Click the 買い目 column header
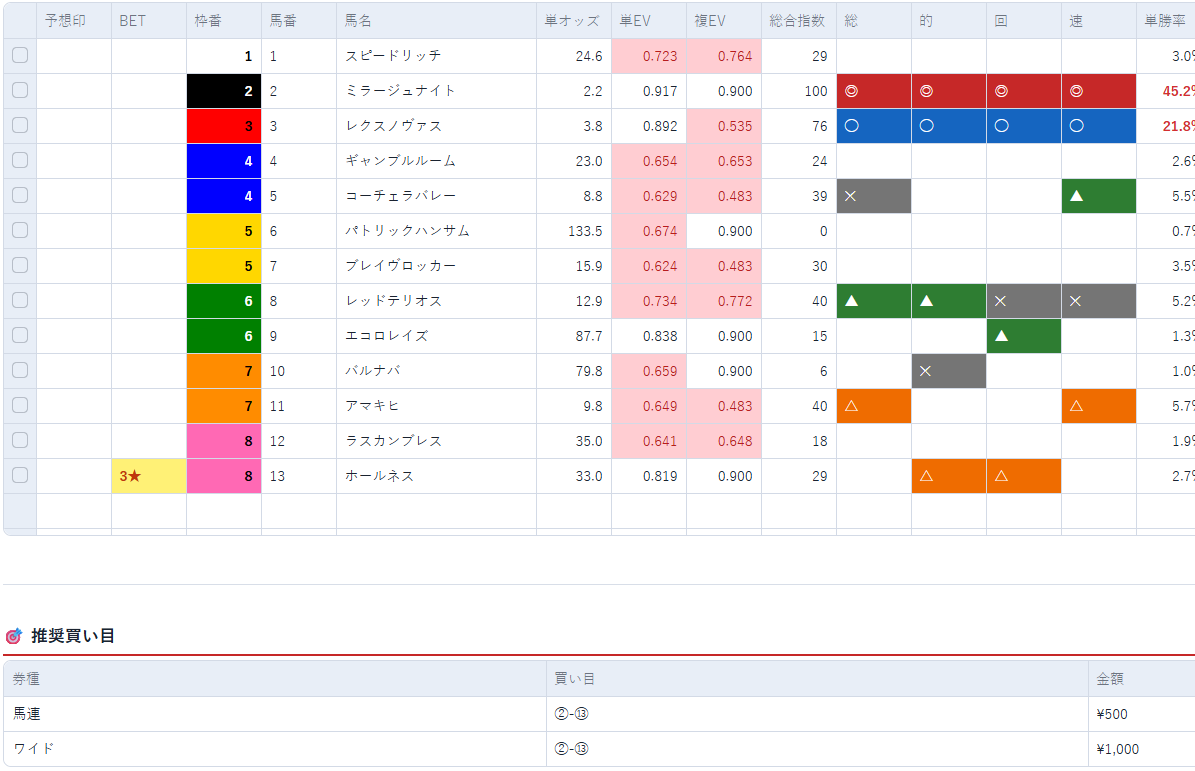Viewport: 1195px width, 771px height. tap(817, 678)
